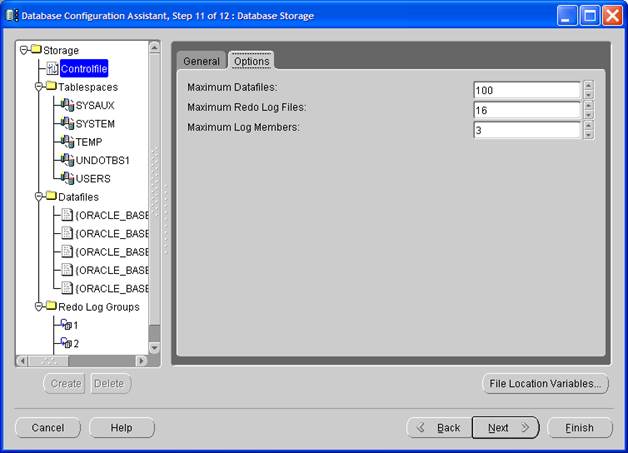
Task: Decrease Maximum Redo Log Files value
Action: 588,115
